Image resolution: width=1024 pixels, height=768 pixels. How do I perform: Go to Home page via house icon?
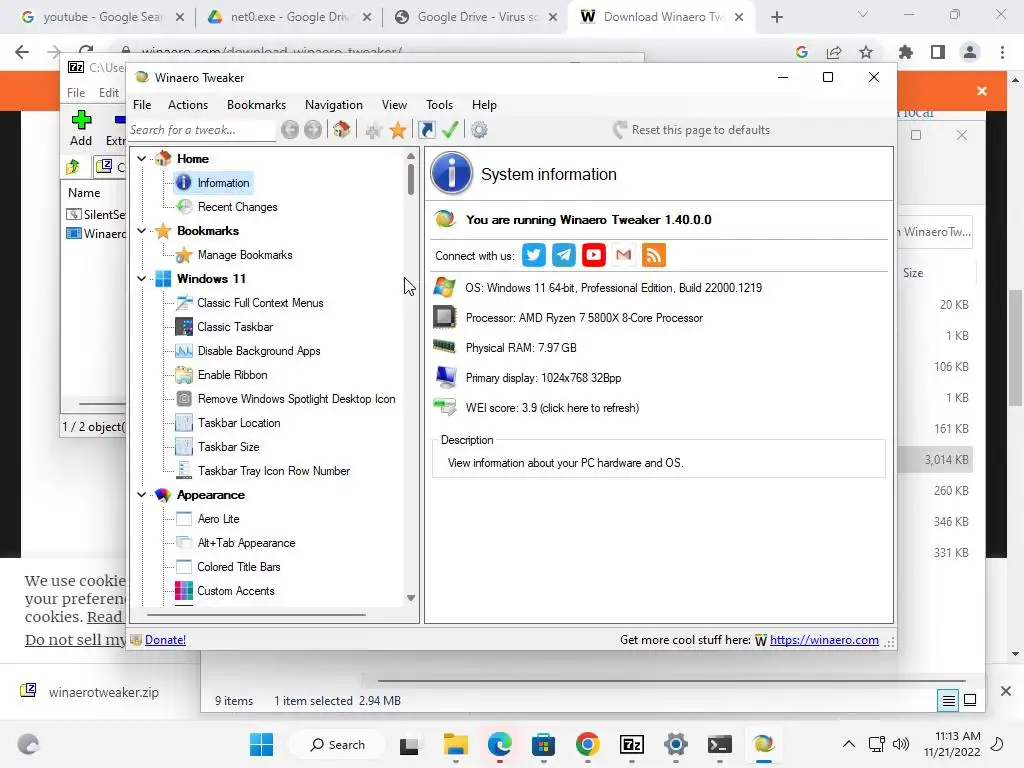[341, 129]
